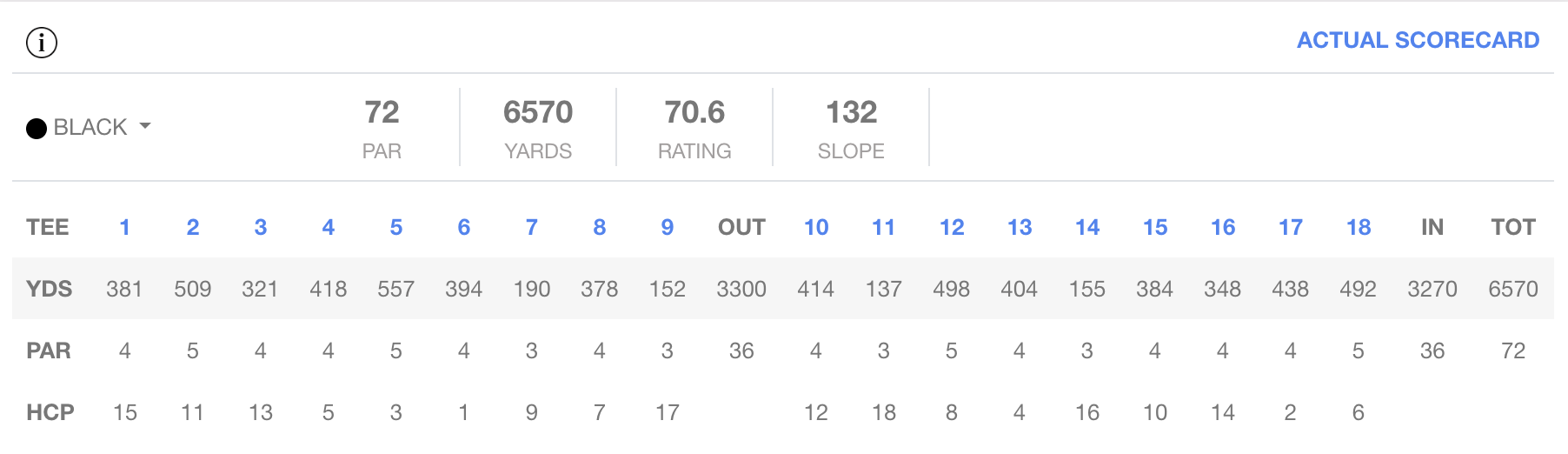This screenshot has width=1568, height=454.
Task: Click the 6570 yards value
Action: click(x=538, y=112)
